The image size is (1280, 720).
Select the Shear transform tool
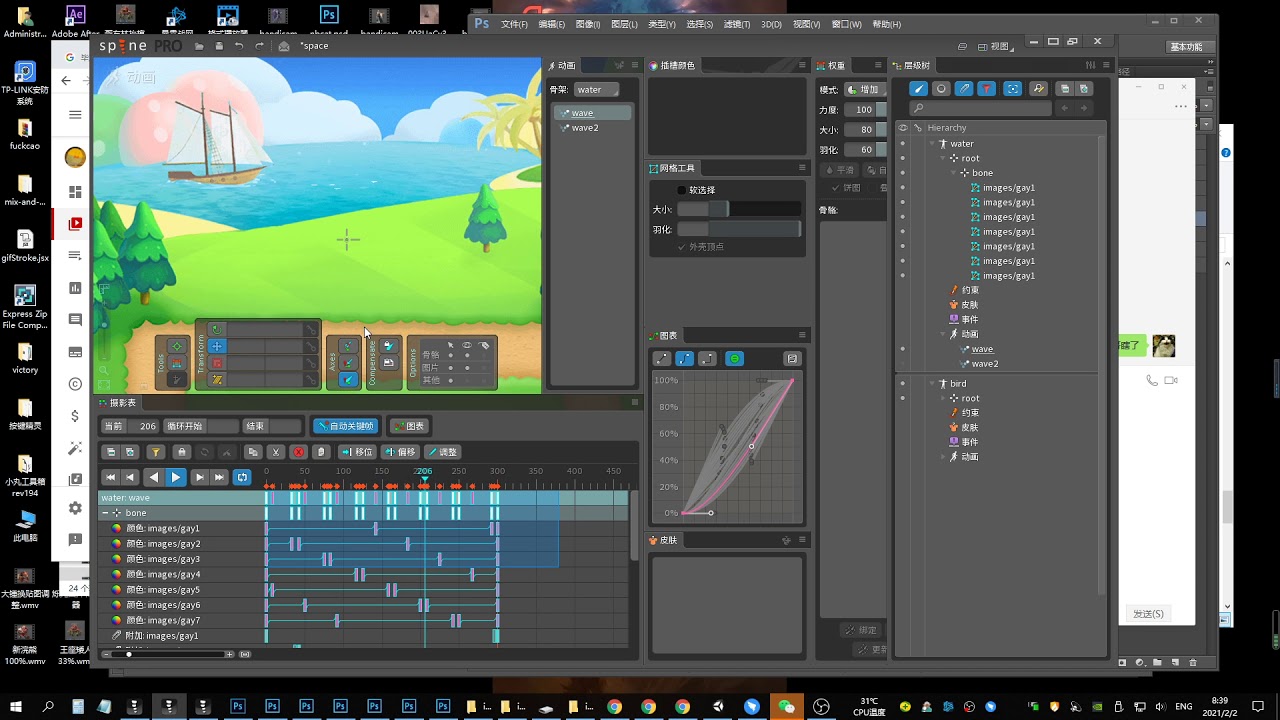pos(217,380)
